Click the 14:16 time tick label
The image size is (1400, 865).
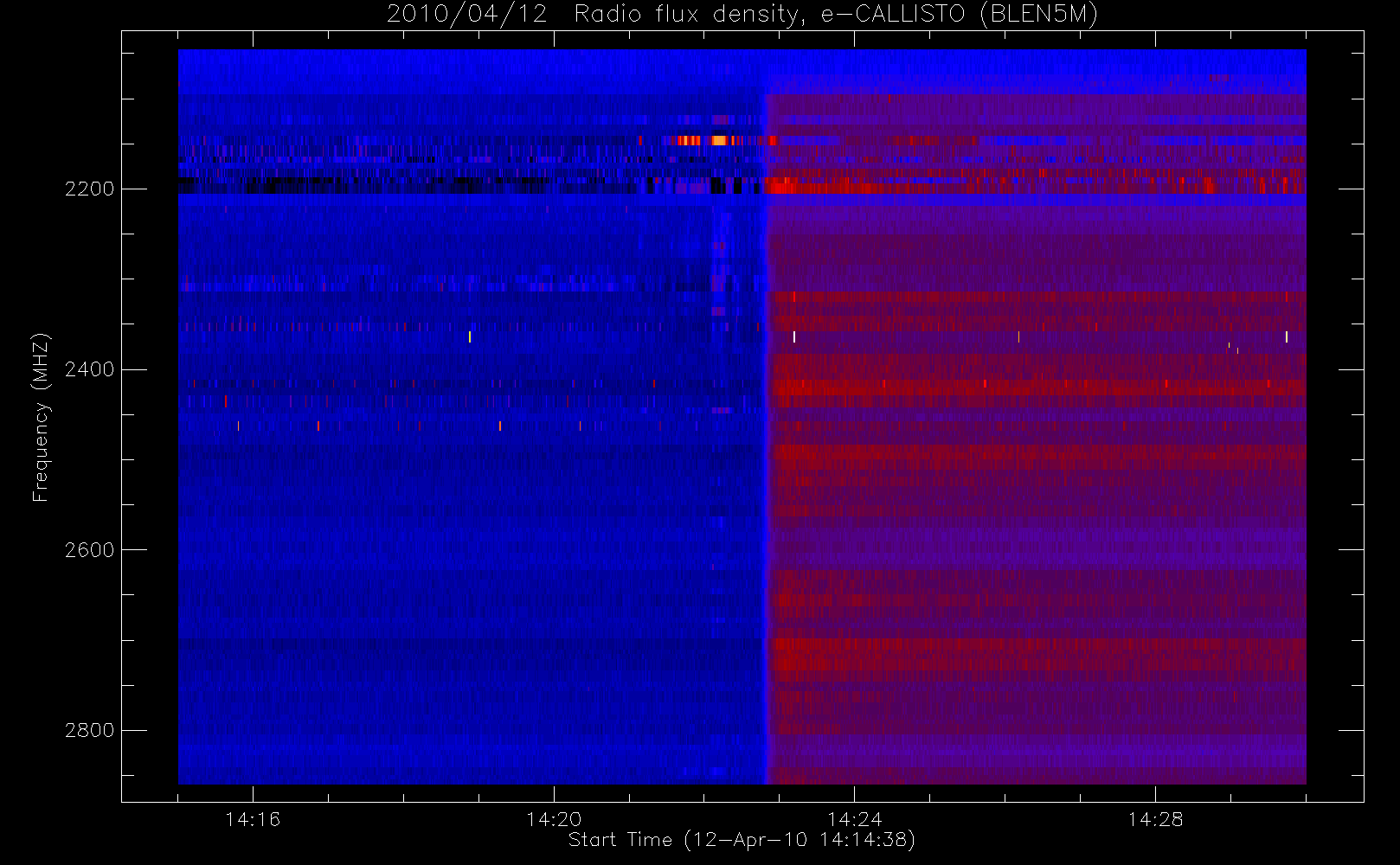coord(253,819)
